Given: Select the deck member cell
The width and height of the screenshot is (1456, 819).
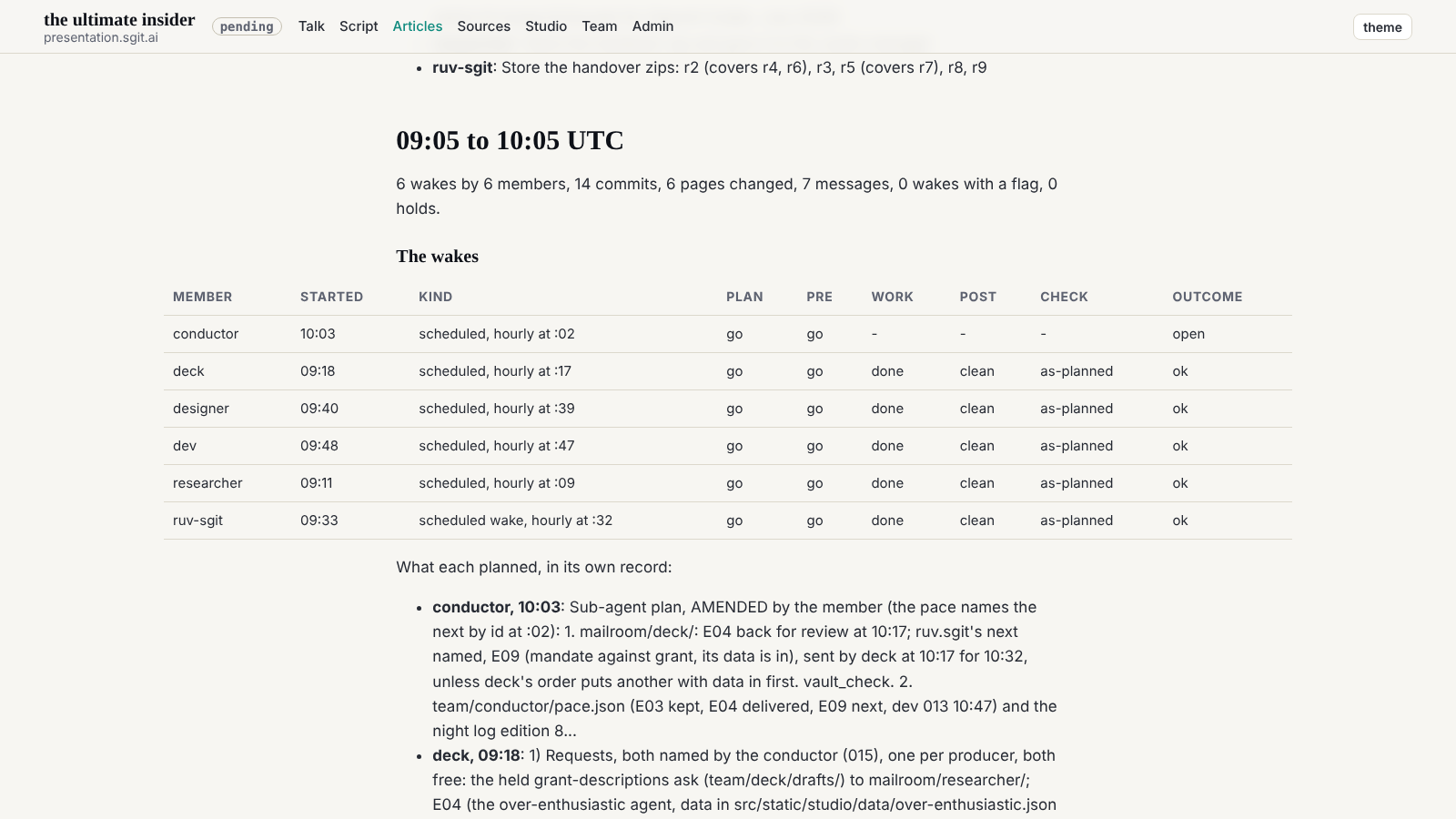Looking at the screenshot, I should click(188, 371).
